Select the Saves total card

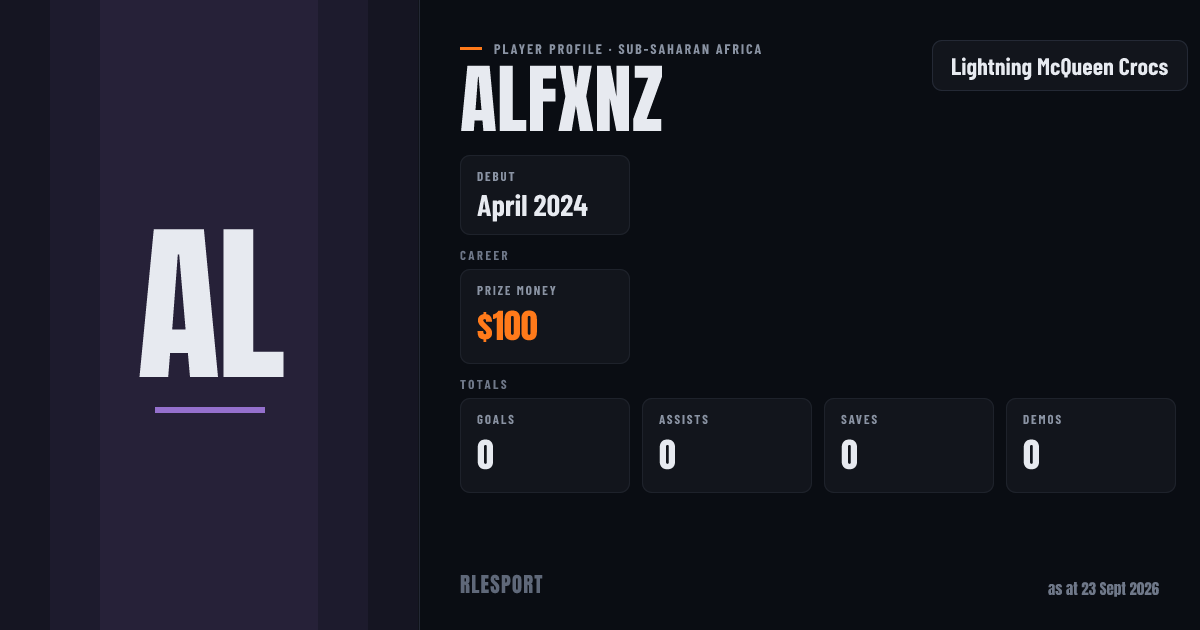[x=909, y=445]
